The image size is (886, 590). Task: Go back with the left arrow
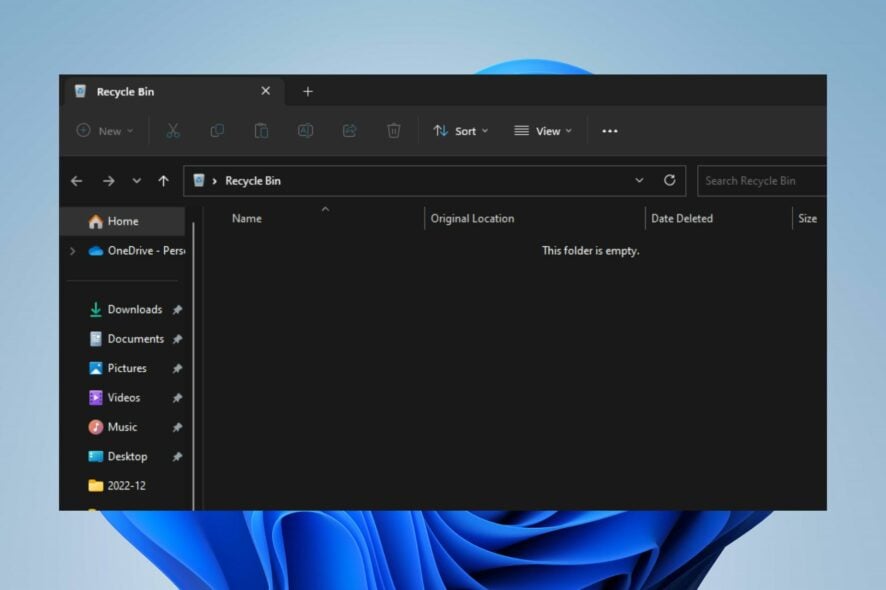[x=77, y=181]
